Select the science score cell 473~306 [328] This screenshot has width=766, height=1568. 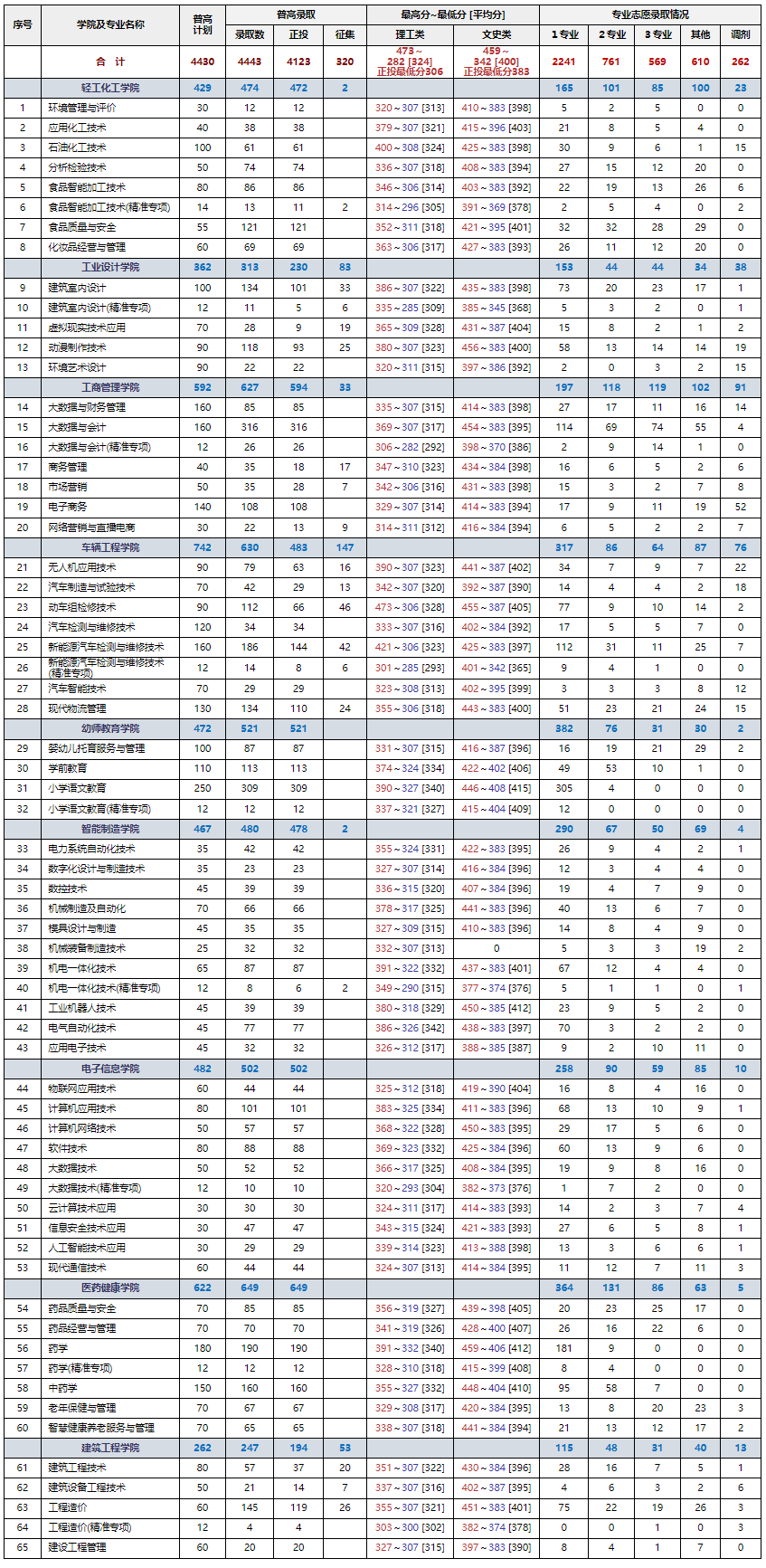410,607
